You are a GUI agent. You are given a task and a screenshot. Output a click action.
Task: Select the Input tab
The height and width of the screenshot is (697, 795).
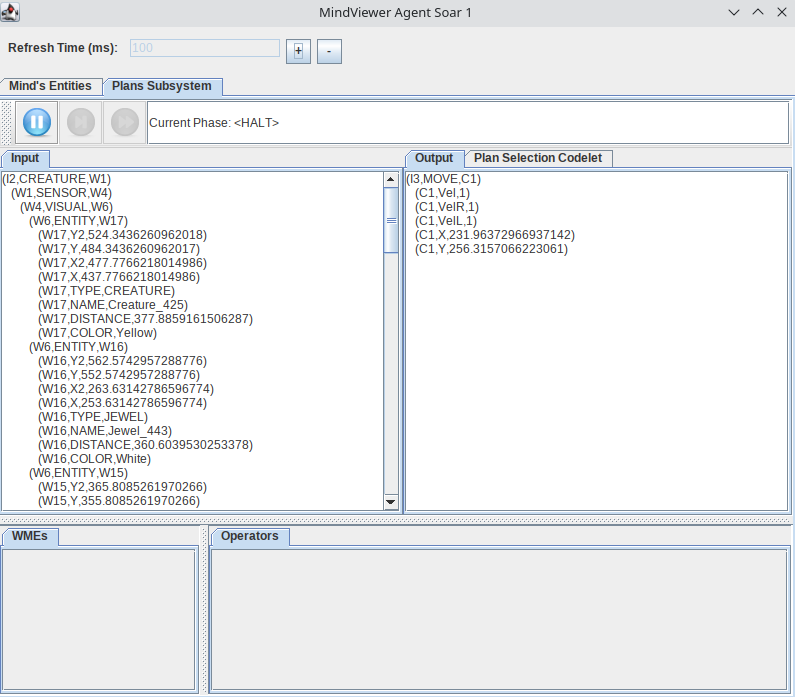coord(25,158)
